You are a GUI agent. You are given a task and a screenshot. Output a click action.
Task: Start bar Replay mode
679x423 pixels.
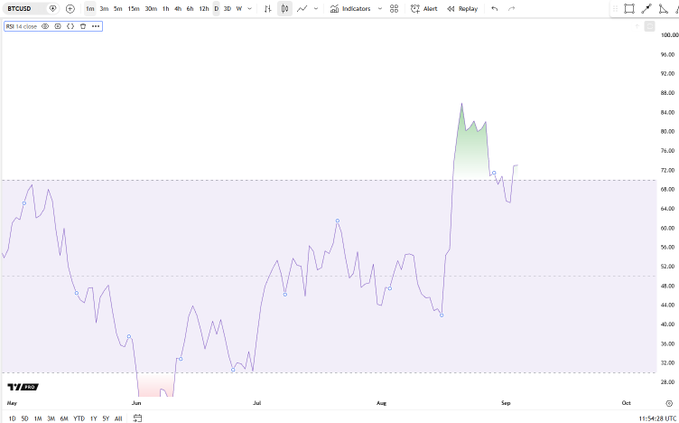click(x=462, y=9)
